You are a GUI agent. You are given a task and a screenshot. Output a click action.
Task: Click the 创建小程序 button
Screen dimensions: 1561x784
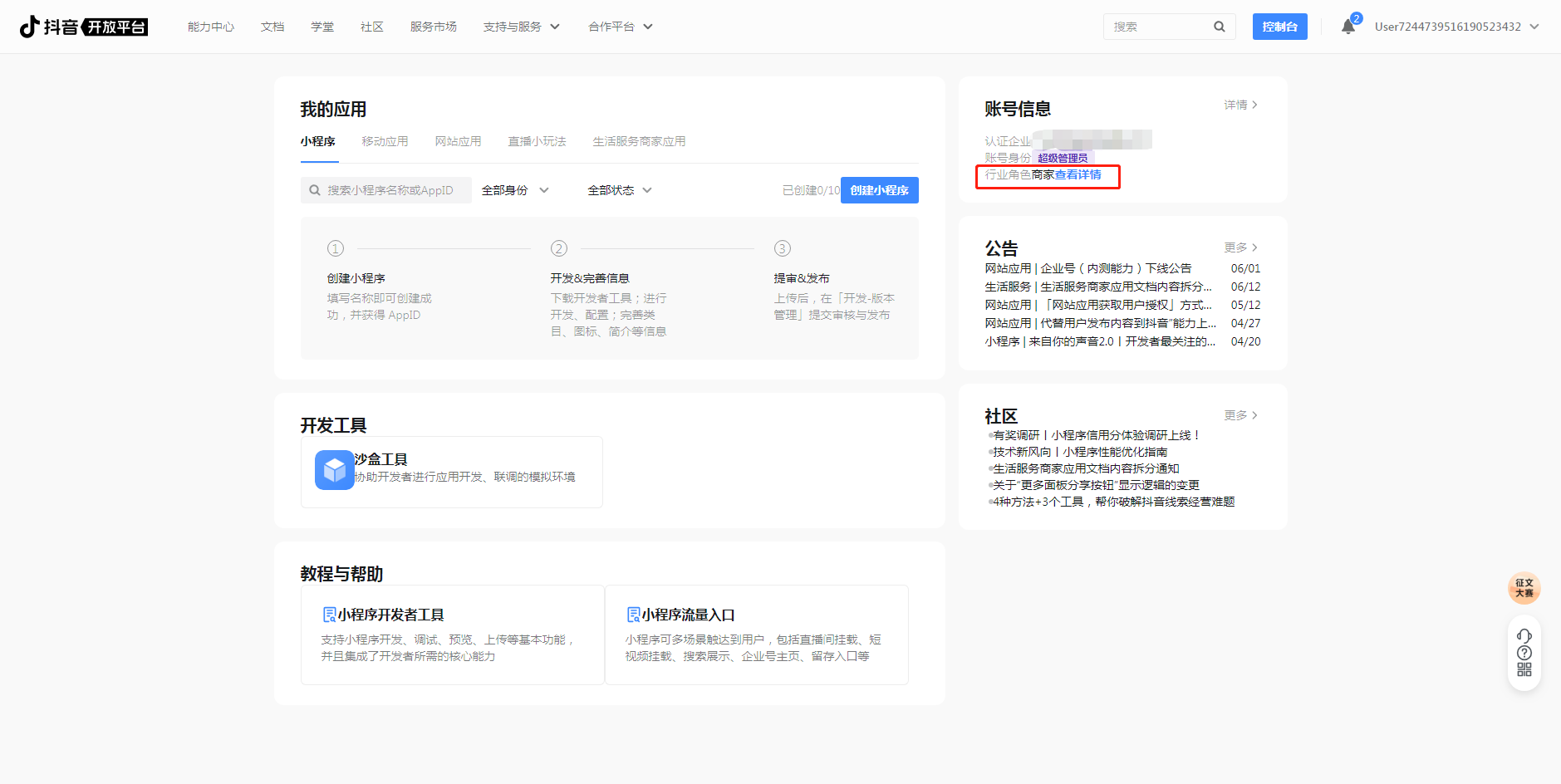pyautogui.click(x=879, y=190)
